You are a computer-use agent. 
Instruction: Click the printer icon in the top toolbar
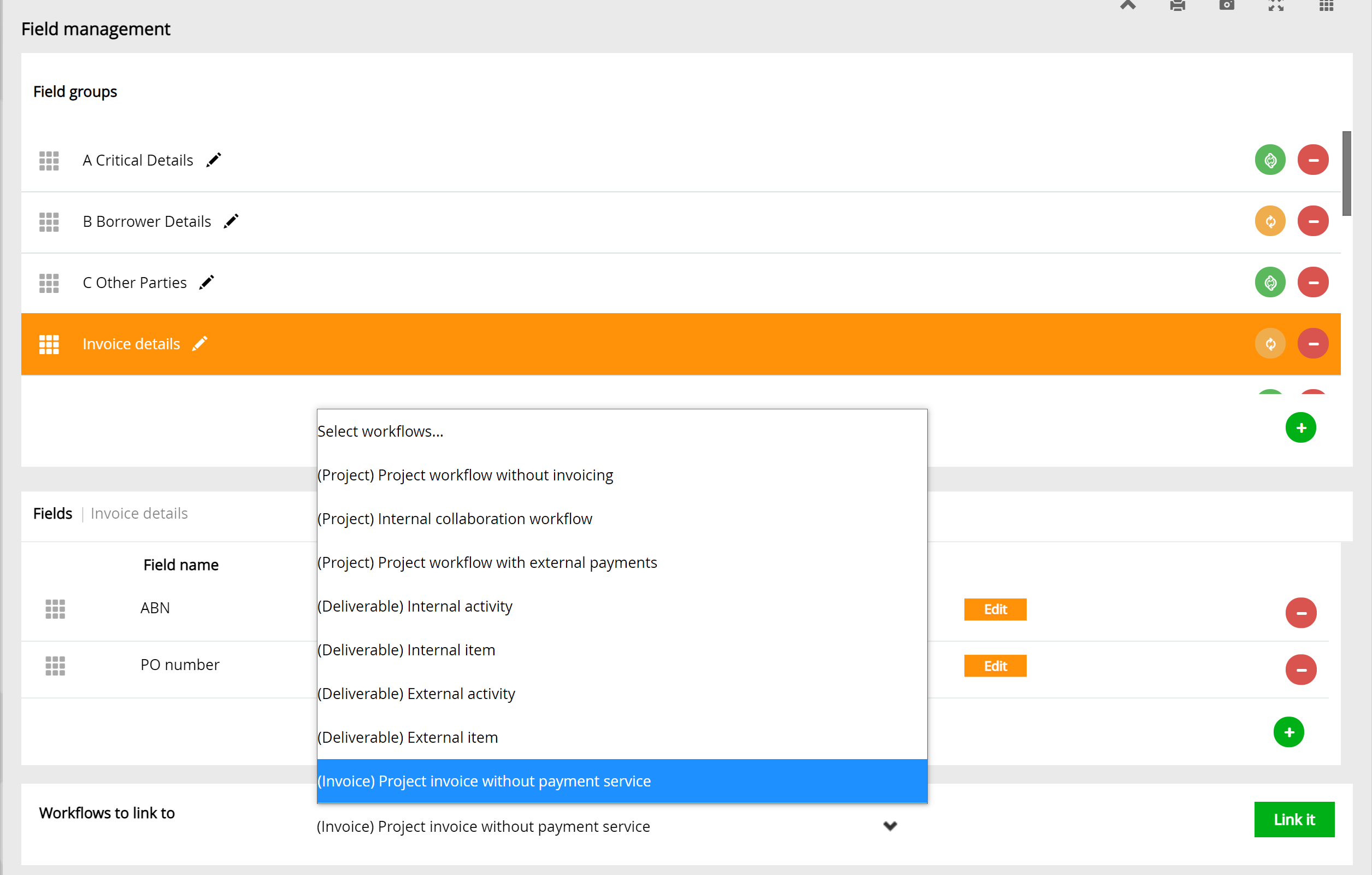(1177, 5)
